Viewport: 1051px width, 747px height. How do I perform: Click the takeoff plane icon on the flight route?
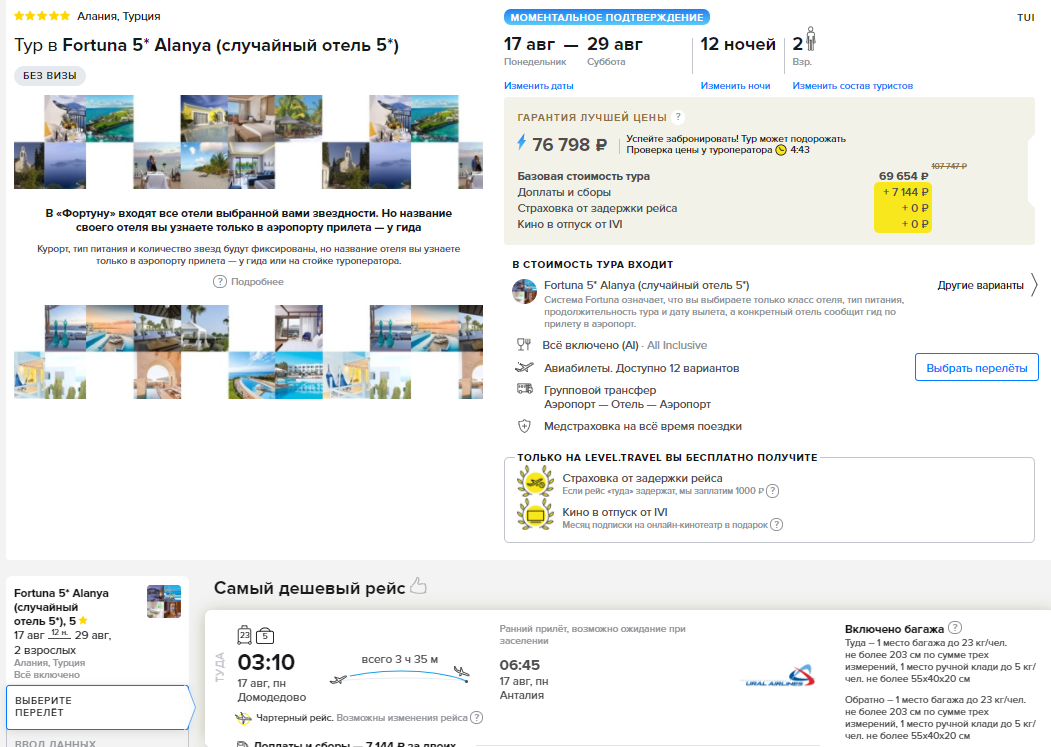tap(338, 680)
